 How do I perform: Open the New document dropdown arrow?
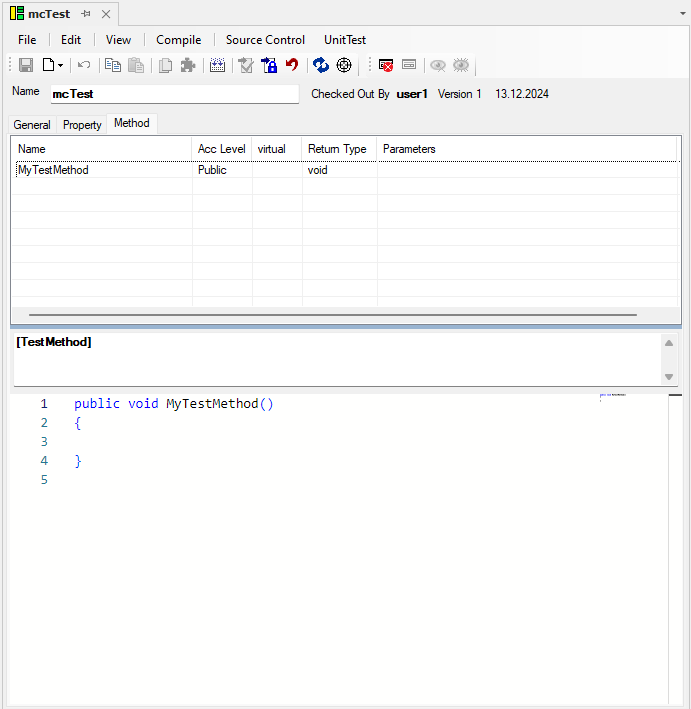tap(60, 66)
